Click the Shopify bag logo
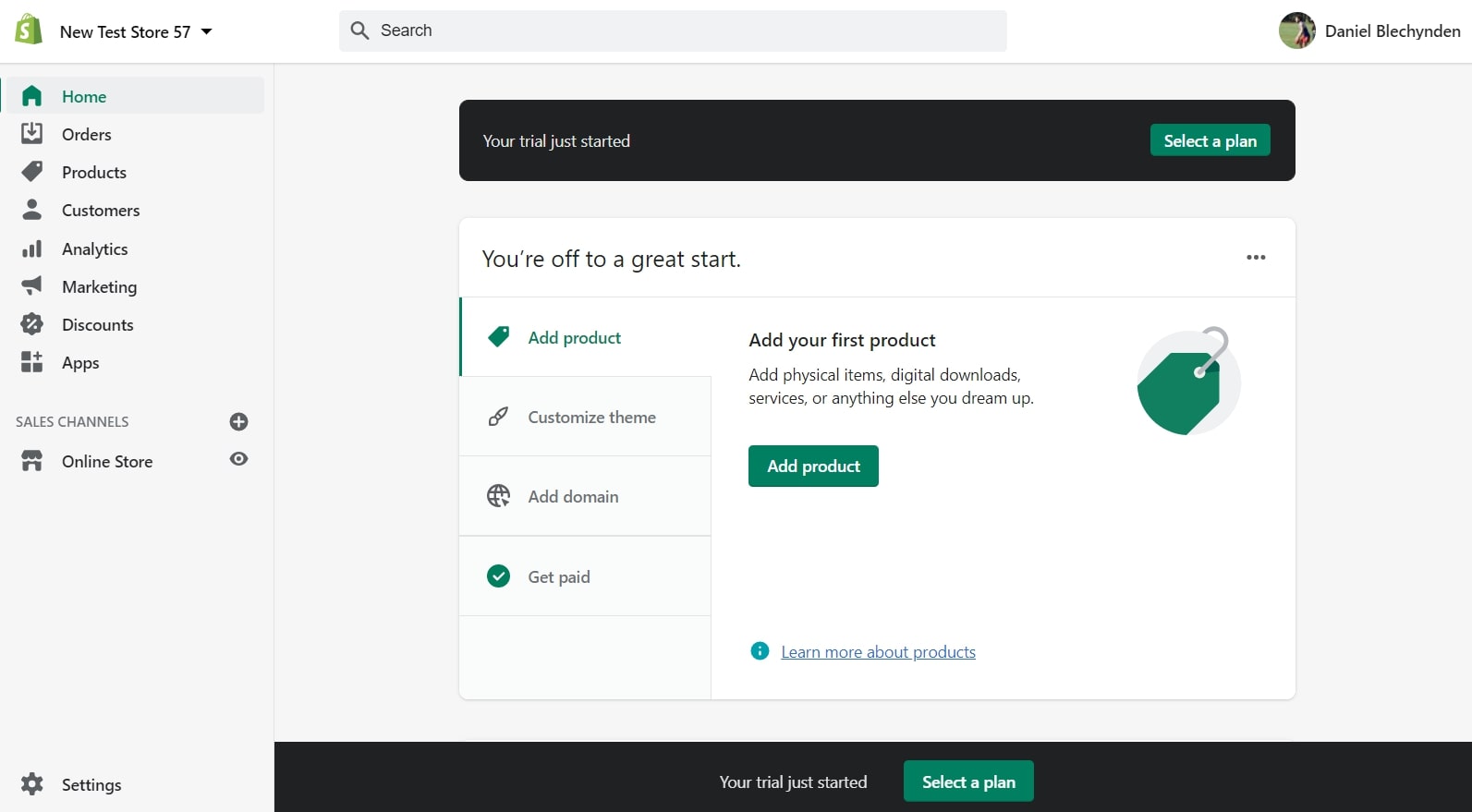 (29, 30)
